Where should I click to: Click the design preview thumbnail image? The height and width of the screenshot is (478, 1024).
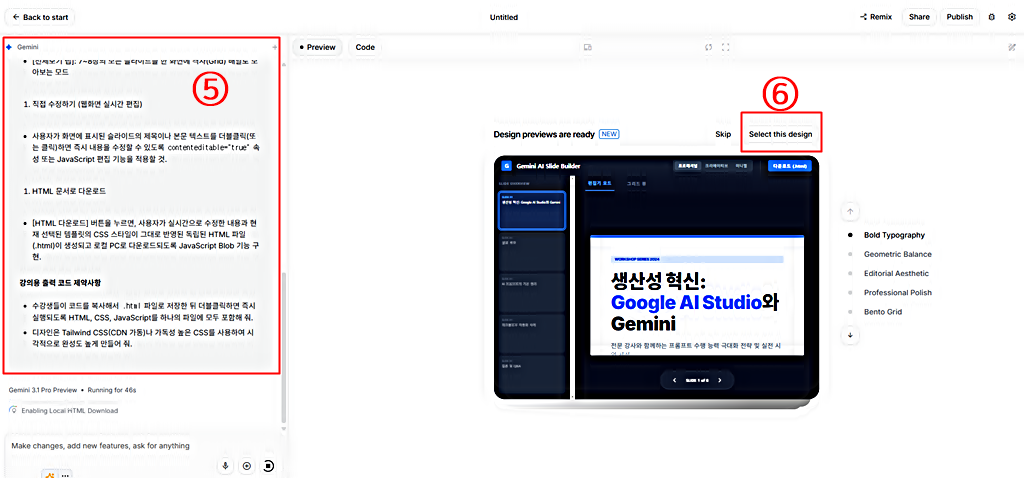[x=656, y=278]
